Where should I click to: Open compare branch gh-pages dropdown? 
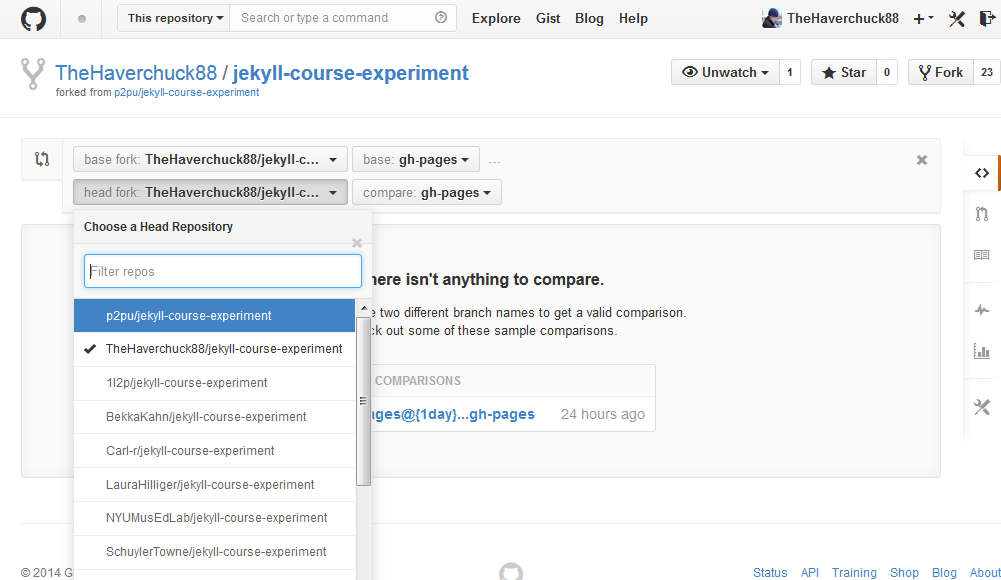(x=426, y=193)
